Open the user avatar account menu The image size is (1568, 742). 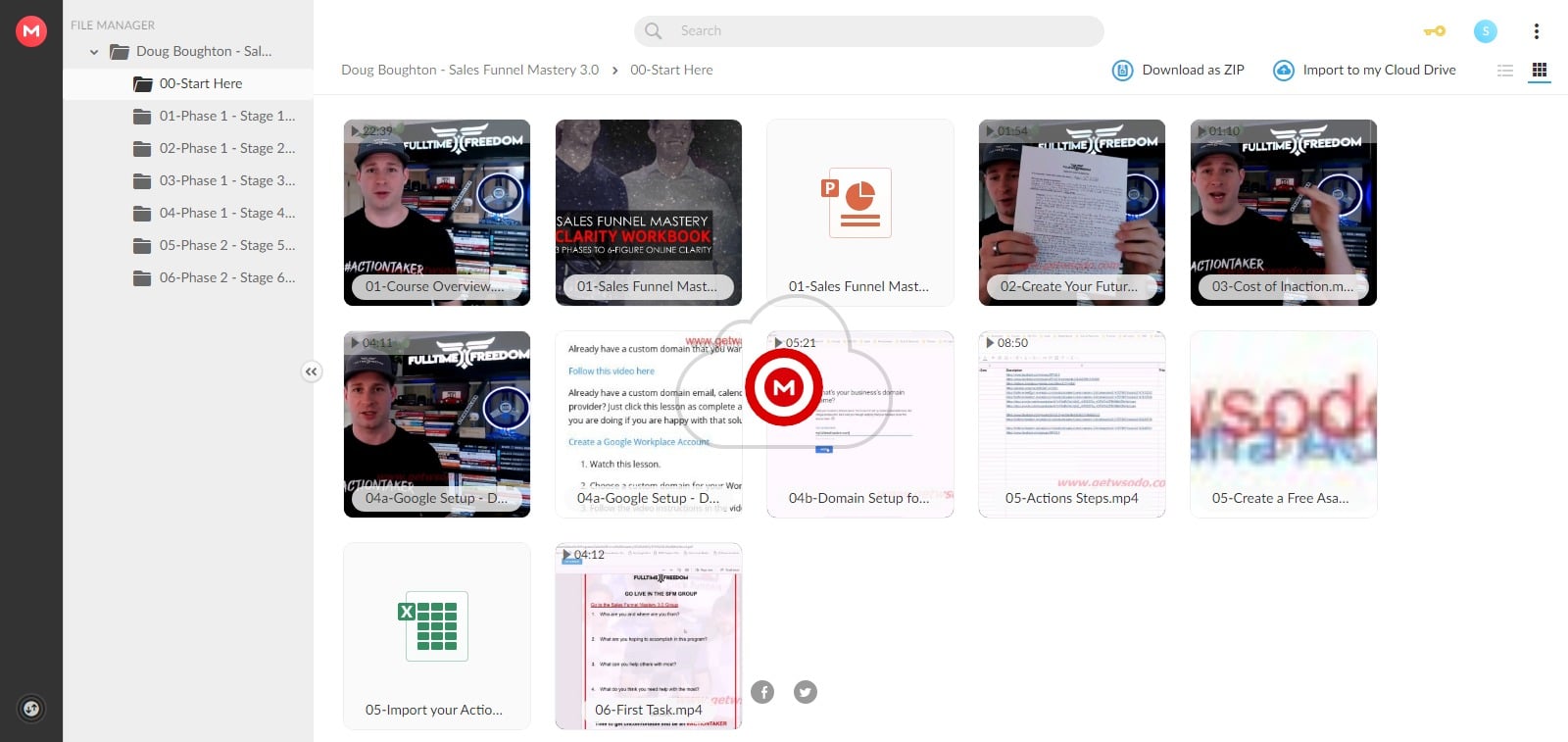click(x=1486, y=31)
